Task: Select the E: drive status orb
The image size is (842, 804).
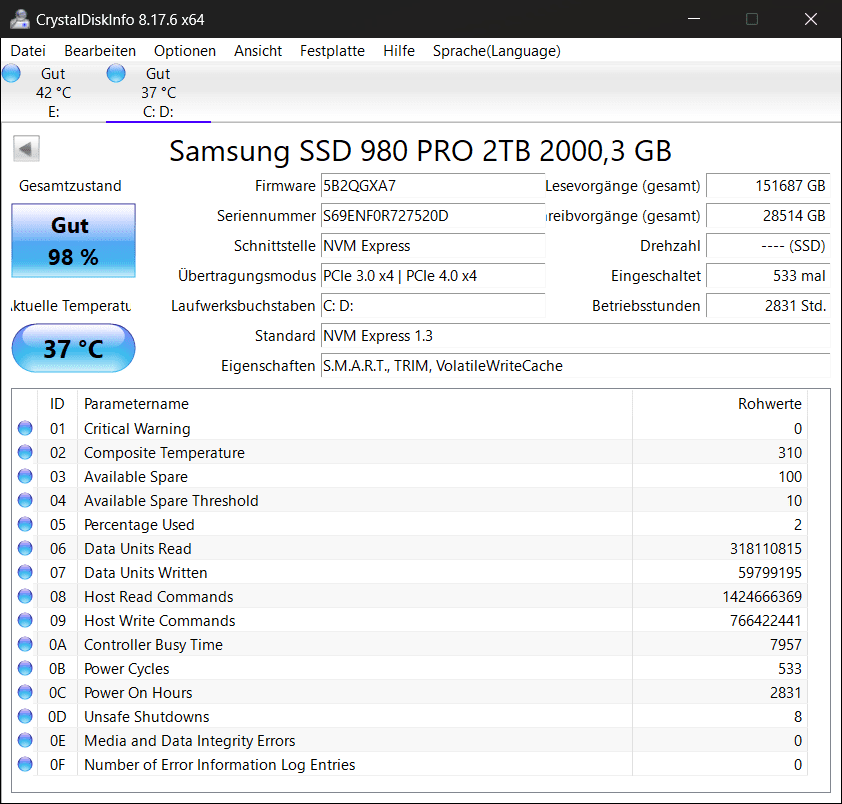Action: tap(11, 73)
